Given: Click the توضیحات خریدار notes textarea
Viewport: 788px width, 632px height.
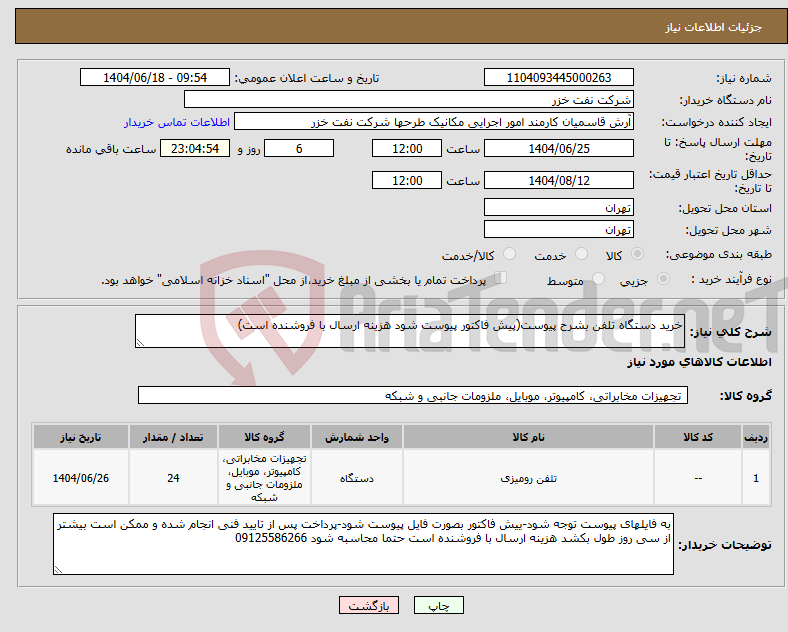Looking at the screenshot, I should tap(363, 544).
